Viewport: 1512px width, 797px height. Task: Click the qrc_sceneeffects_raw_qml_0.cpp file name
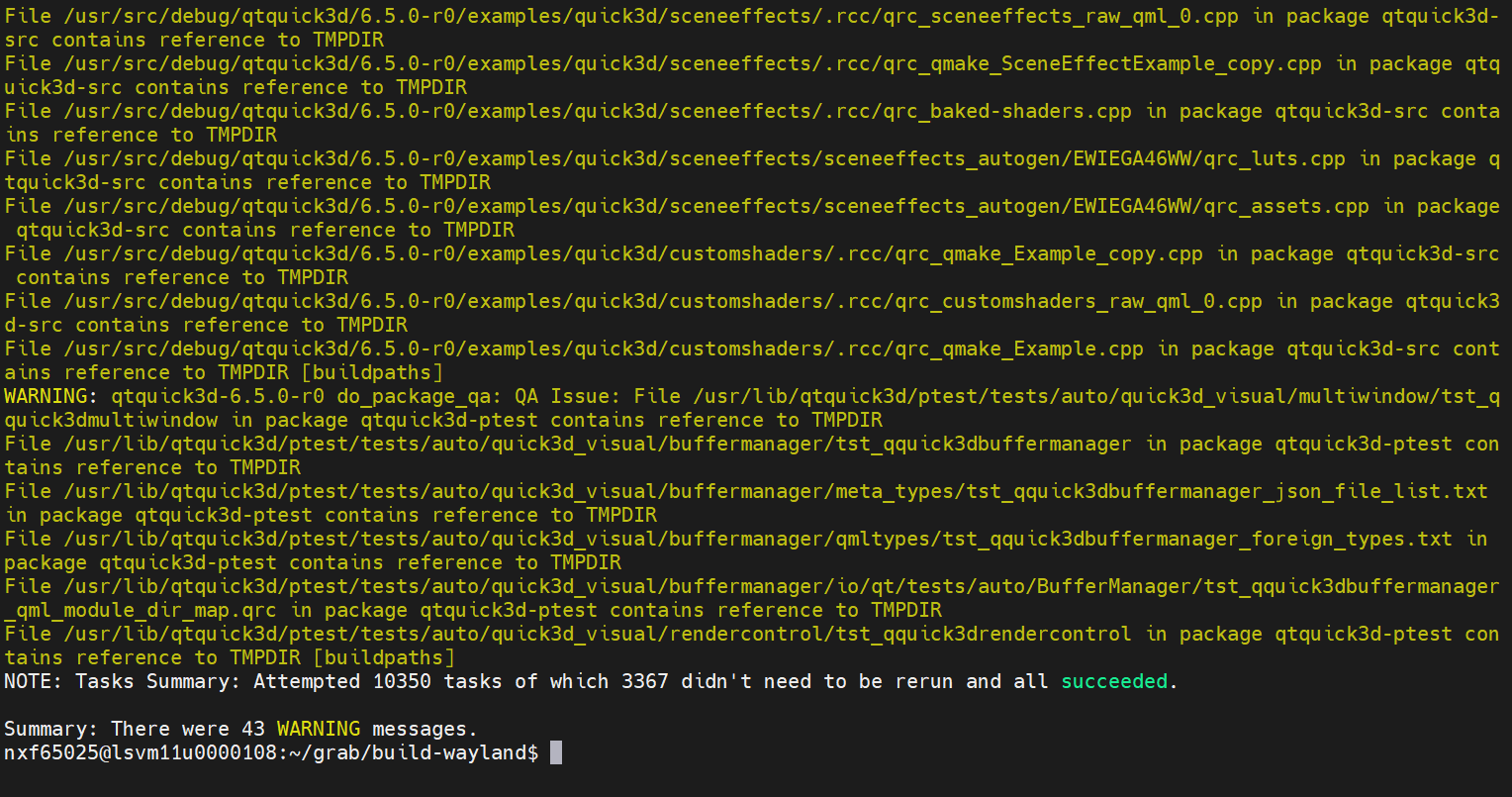(x=1073, y=16)
